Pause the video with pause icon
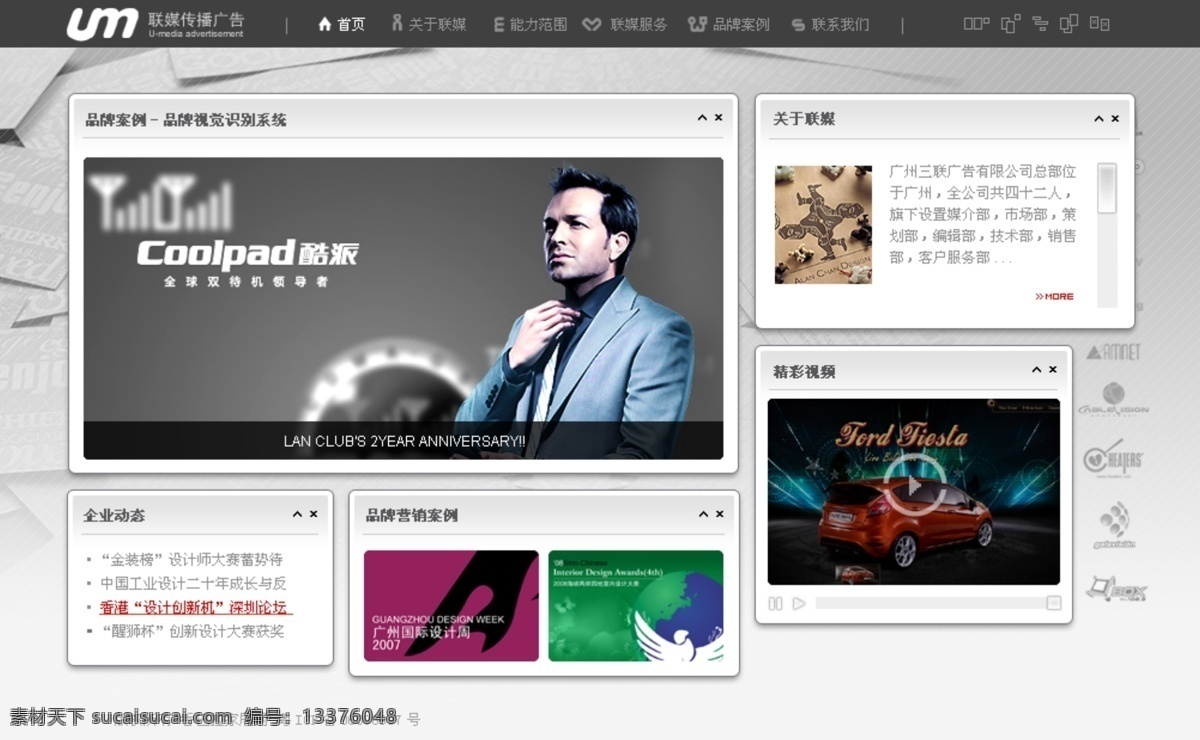This screenshot has height=740, width=1200. pos(775,603)
